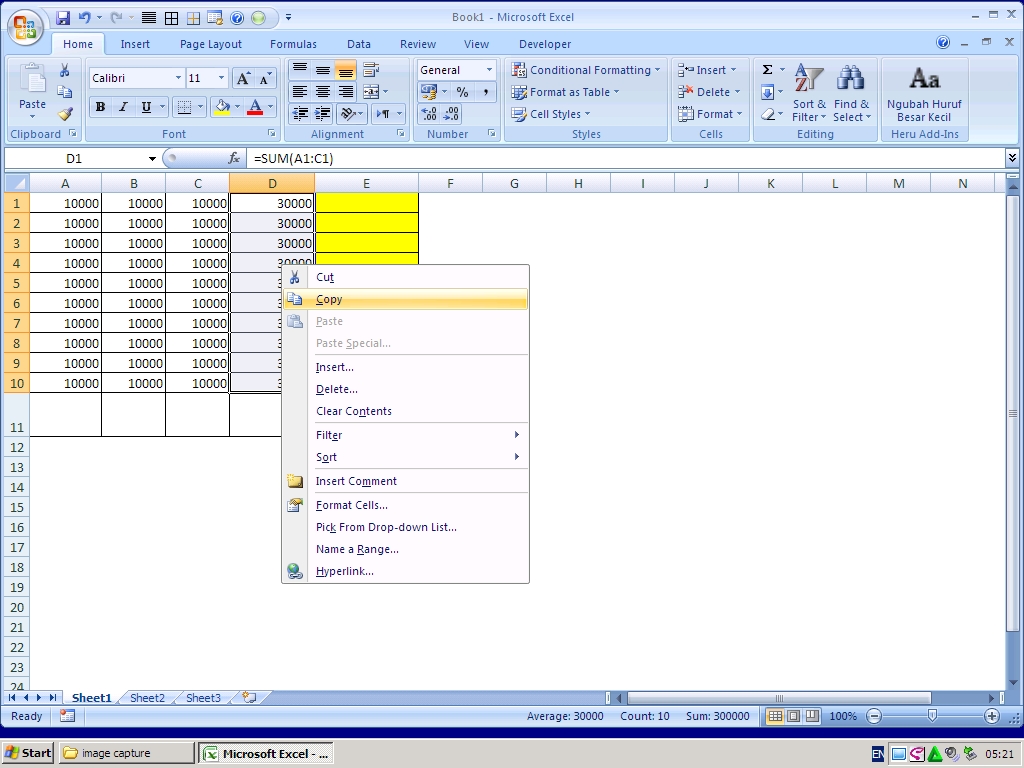The width and height of the screenshot is (1024, 768).
Task: Toggle Underline formatting
Action: pyautogui.click(x=146, y=106)
